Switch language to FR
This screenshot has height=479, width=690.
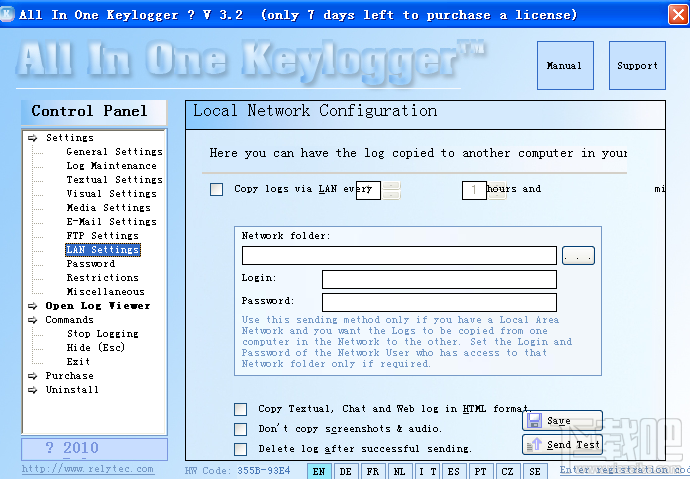373,471
